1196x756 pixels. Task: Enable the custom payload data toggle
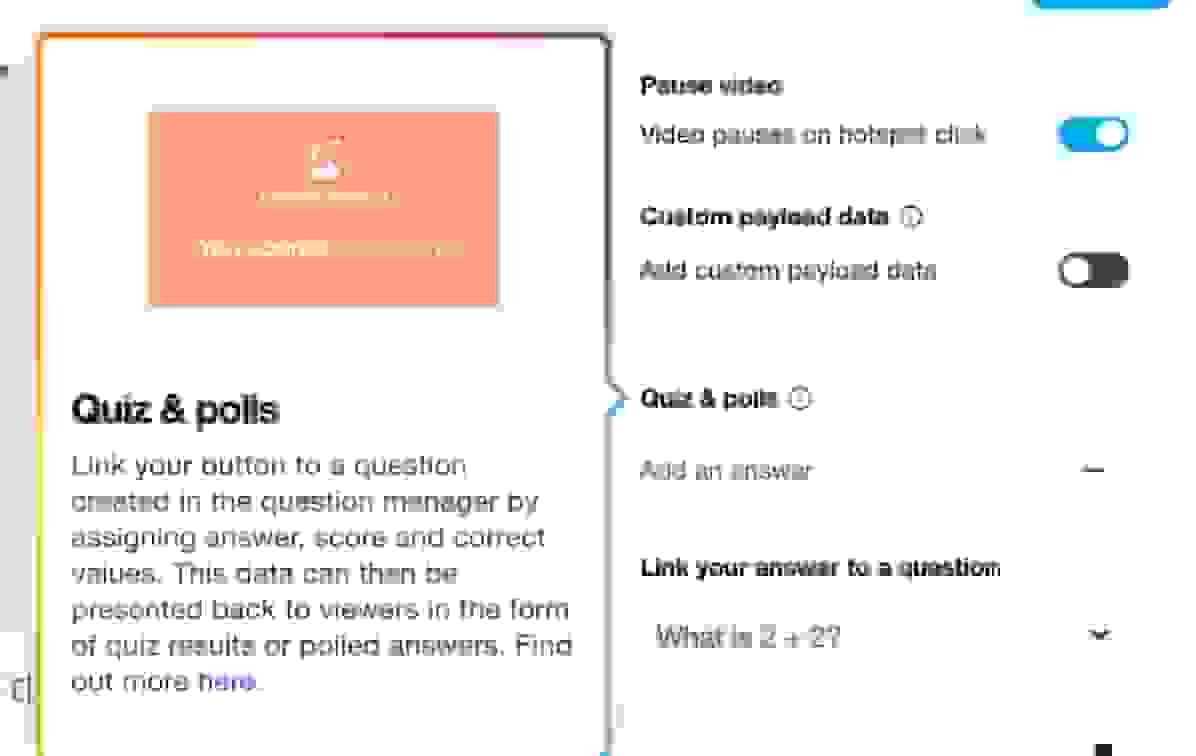1093,270
